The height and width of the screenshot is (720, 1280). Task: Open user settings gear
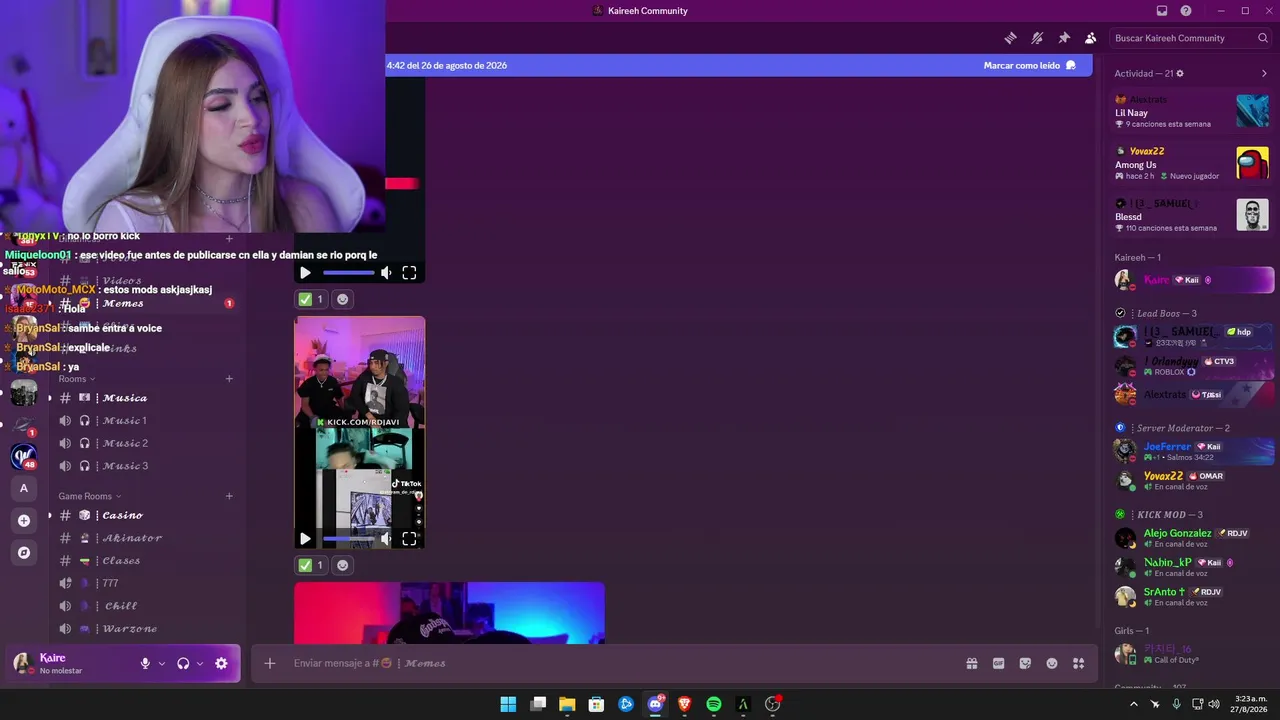221,664
